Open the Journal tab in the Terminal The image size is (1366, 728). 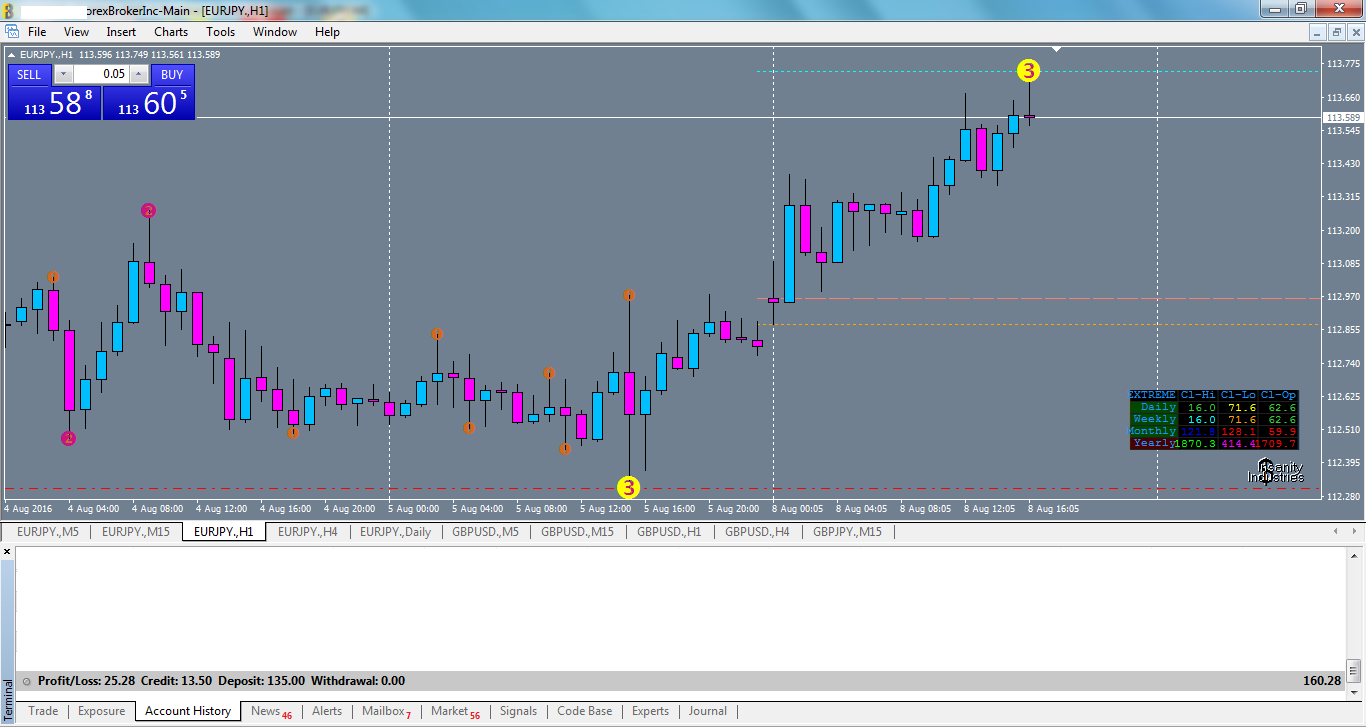707,711
